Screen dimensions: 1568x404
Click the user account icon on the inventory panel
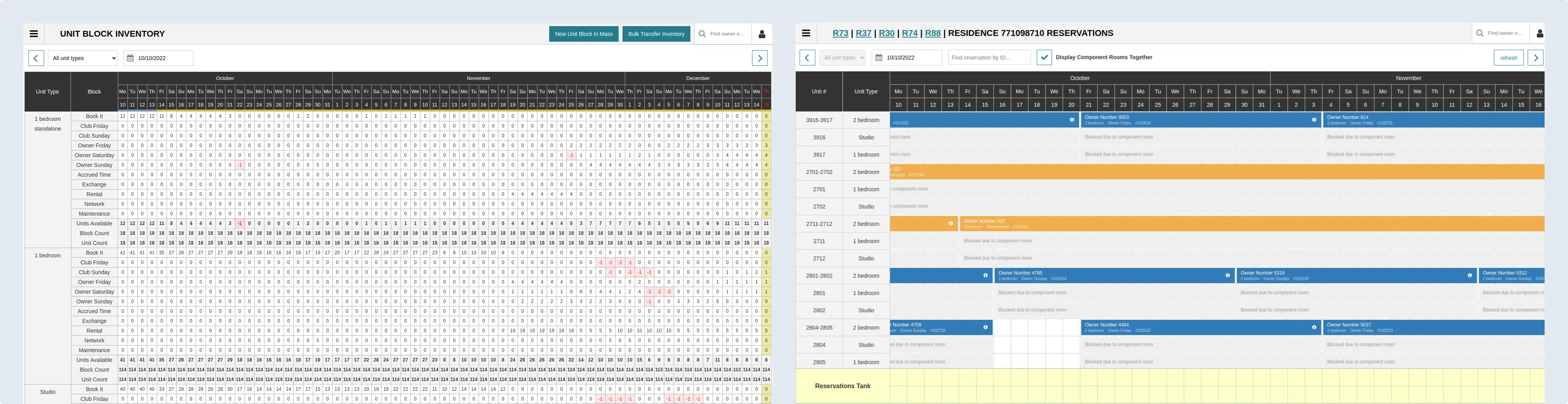coord(761,34)
